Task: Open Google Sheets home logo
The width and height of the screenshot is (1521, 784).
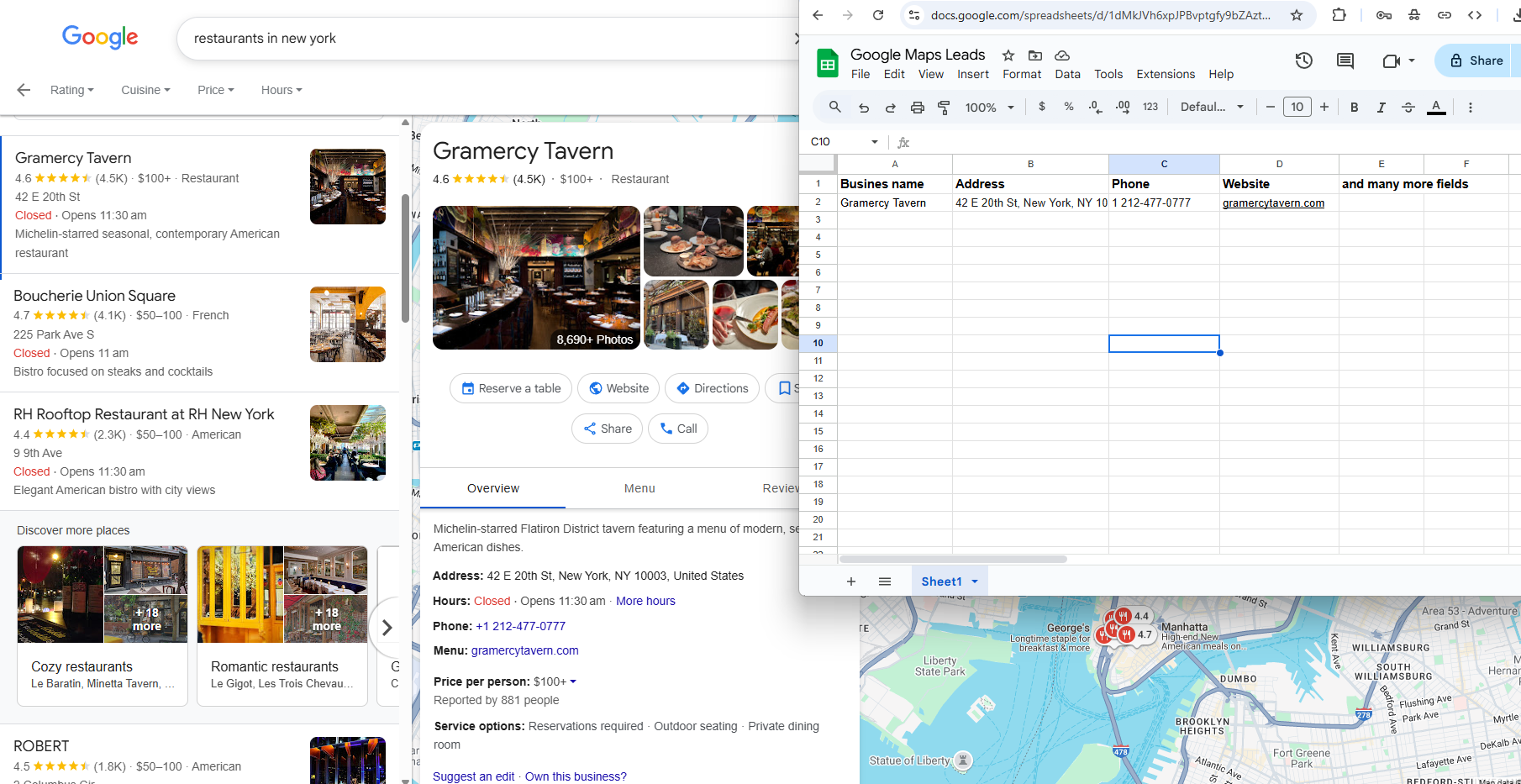Action: (828, 63)
